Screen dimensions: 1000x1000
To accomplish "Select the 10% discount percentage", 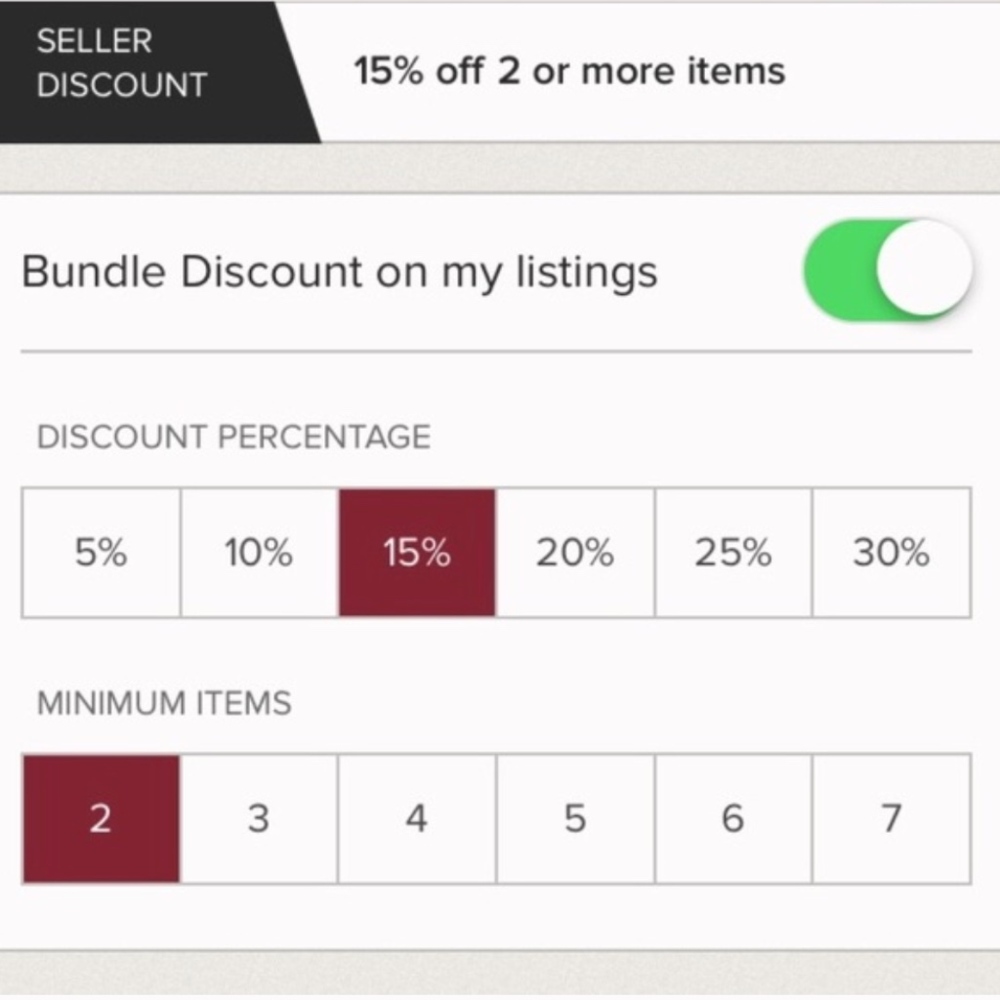I will [257, 552].
